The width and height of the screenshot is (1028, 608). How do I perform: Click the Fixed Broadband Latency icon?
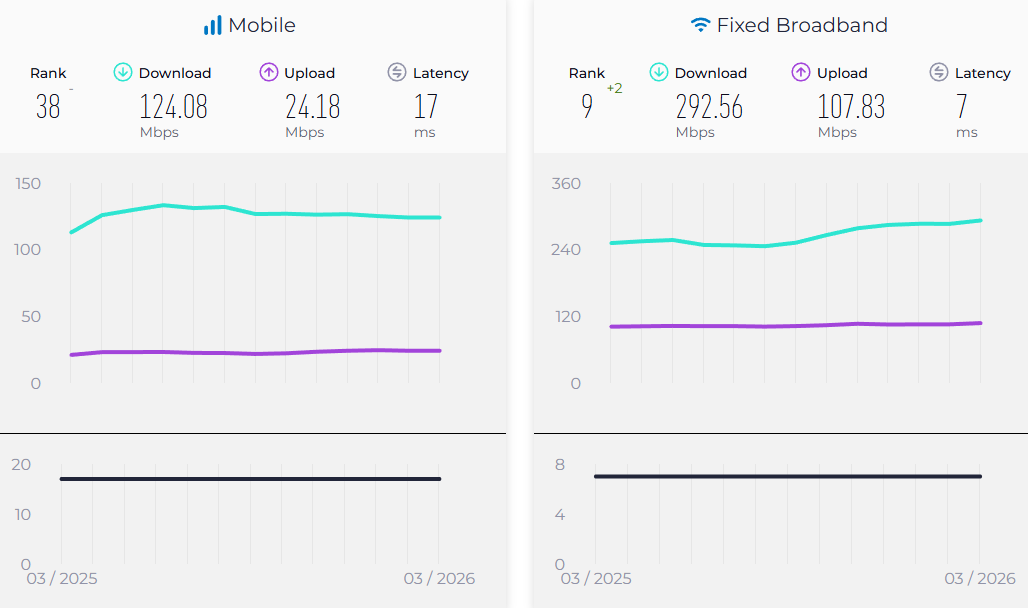point(939,72)
